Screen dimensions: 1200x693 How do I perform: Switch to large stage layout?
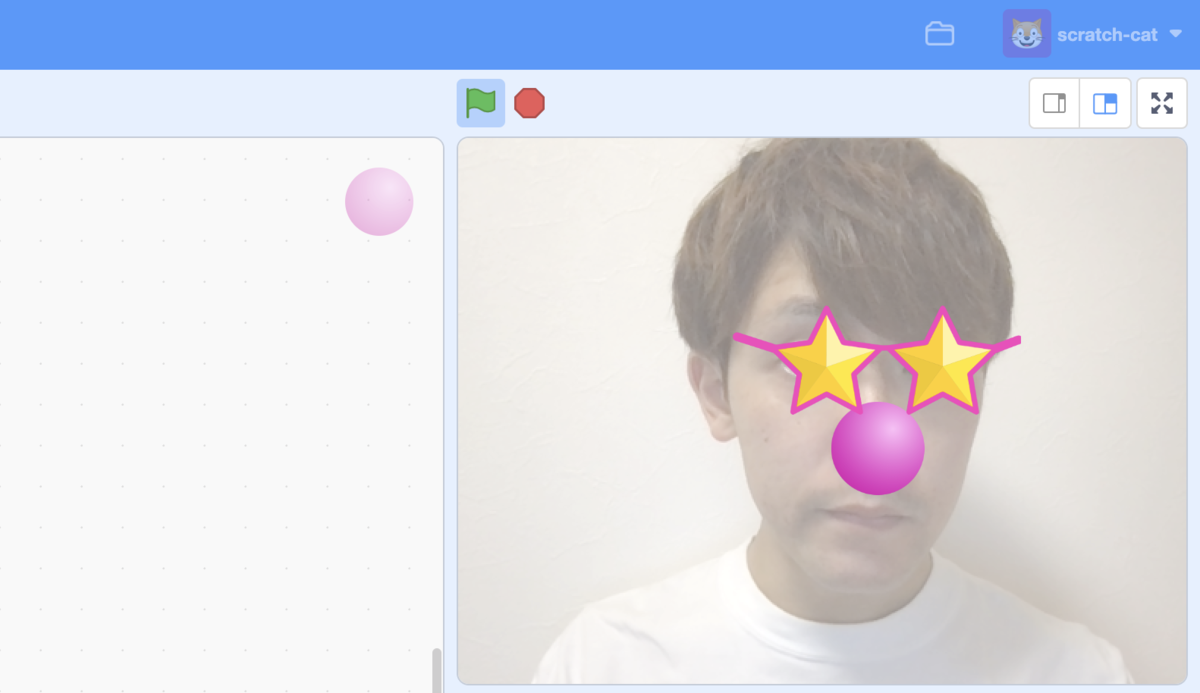(x=1105, y=103)
